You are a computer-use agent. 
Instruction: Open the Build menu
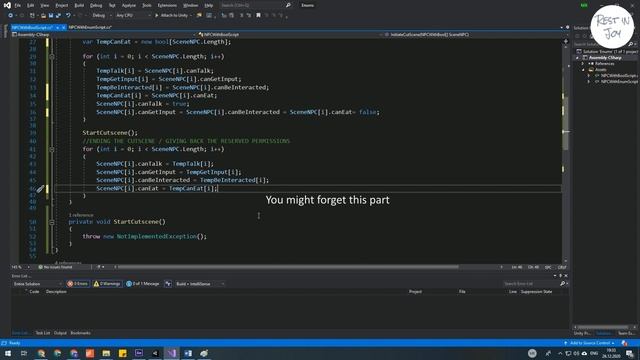tap(79, 5)
